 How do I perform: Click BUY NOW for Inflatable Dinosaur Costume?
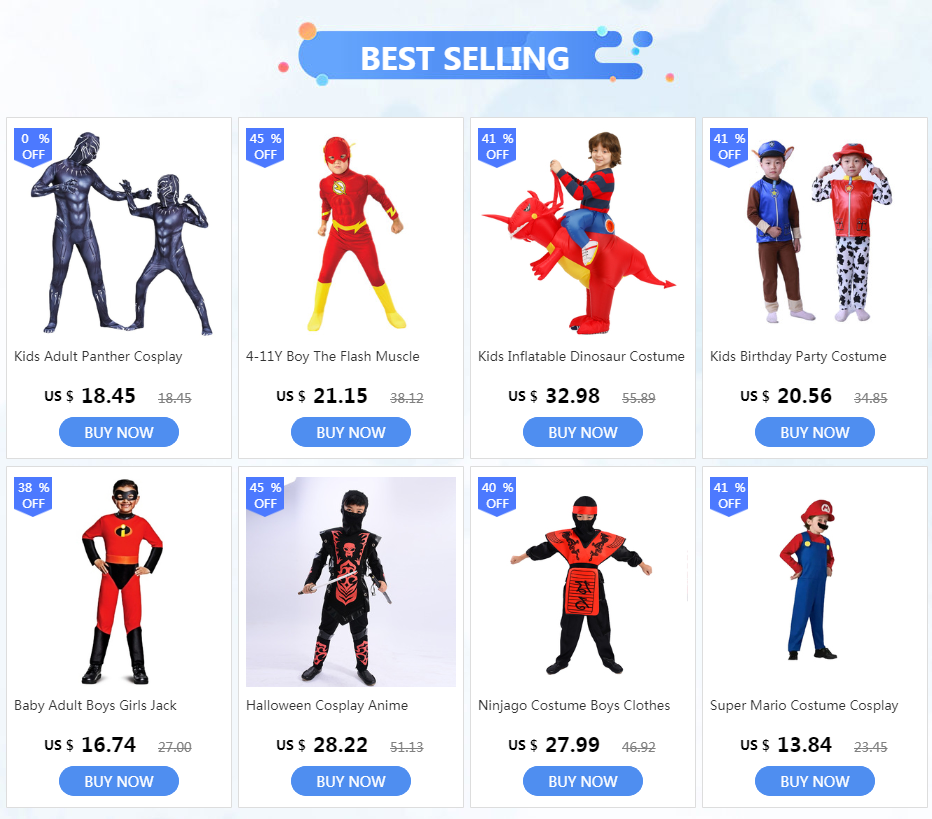point(582,432)
